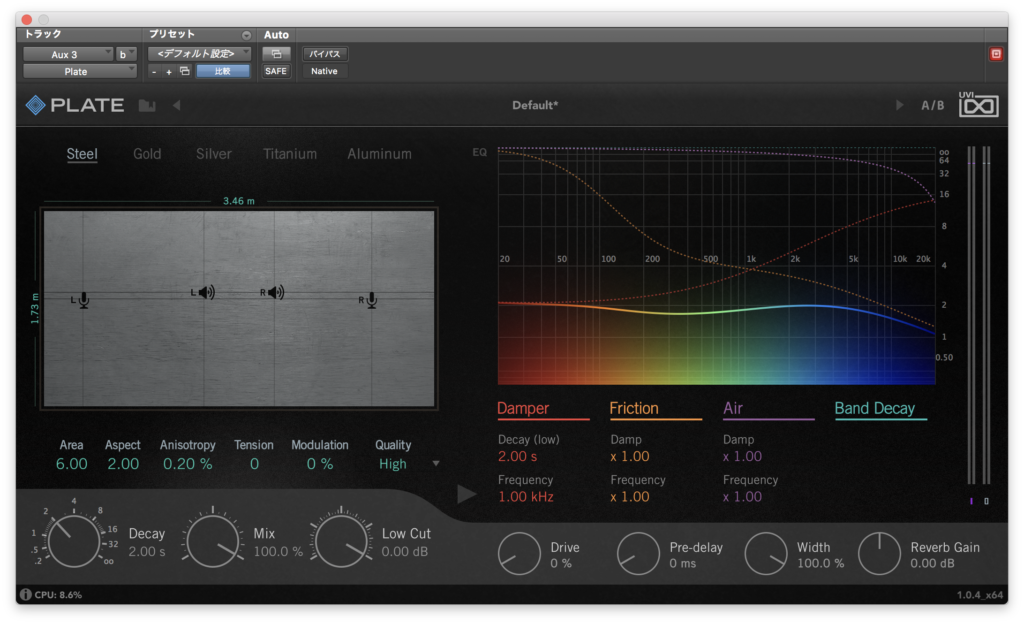Click the preset copy settings icon
Image resolution: width=1024 pixels, height=624 pixels.
[185, 71]
